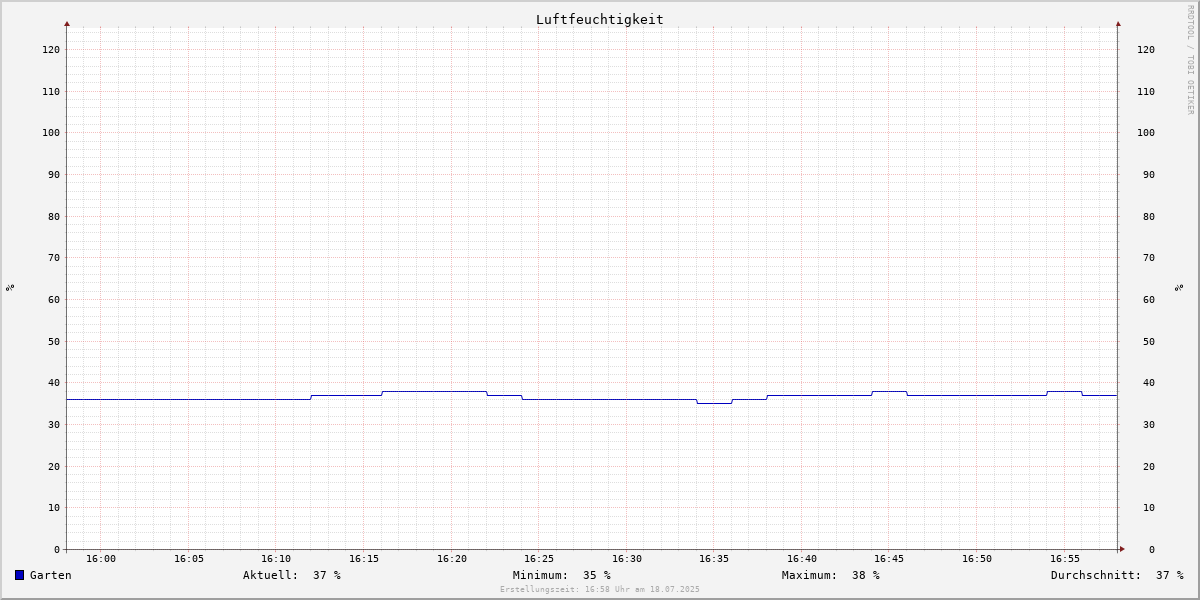
Task: Click the right y-axis label 110
Action: (1146, 91)
